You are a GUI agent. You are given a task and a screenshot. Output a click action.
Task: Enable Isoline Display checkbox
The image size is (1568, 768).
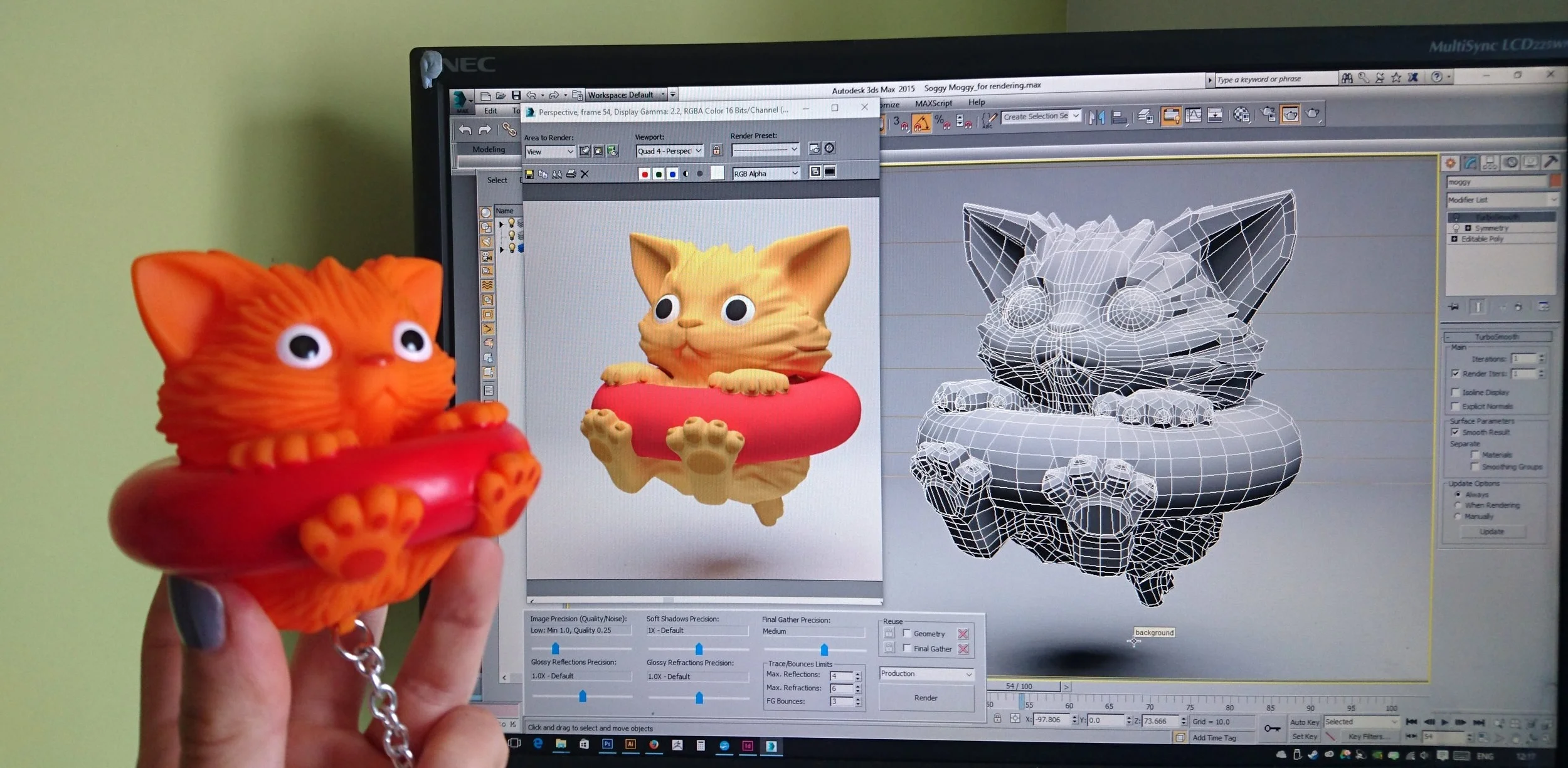pos(1456,392)
